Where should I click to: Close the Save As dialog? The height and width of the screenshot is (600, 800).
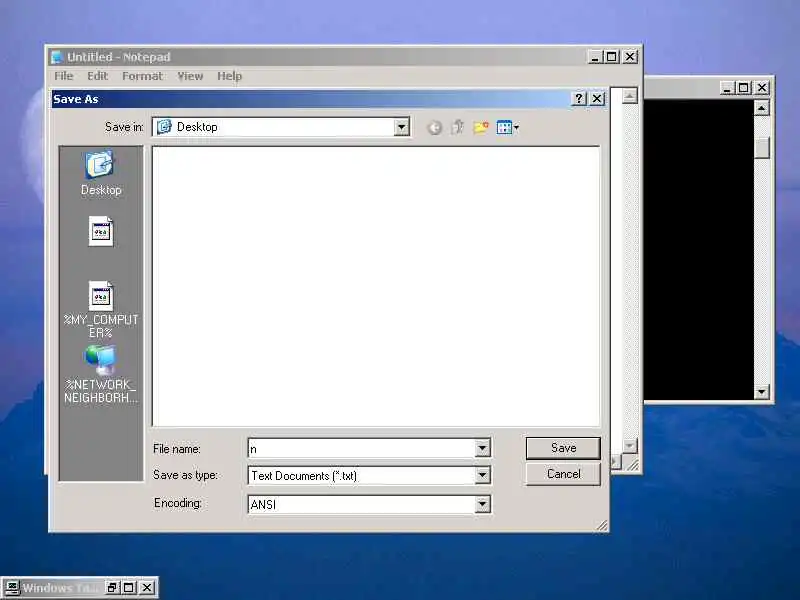click(597, 98)
